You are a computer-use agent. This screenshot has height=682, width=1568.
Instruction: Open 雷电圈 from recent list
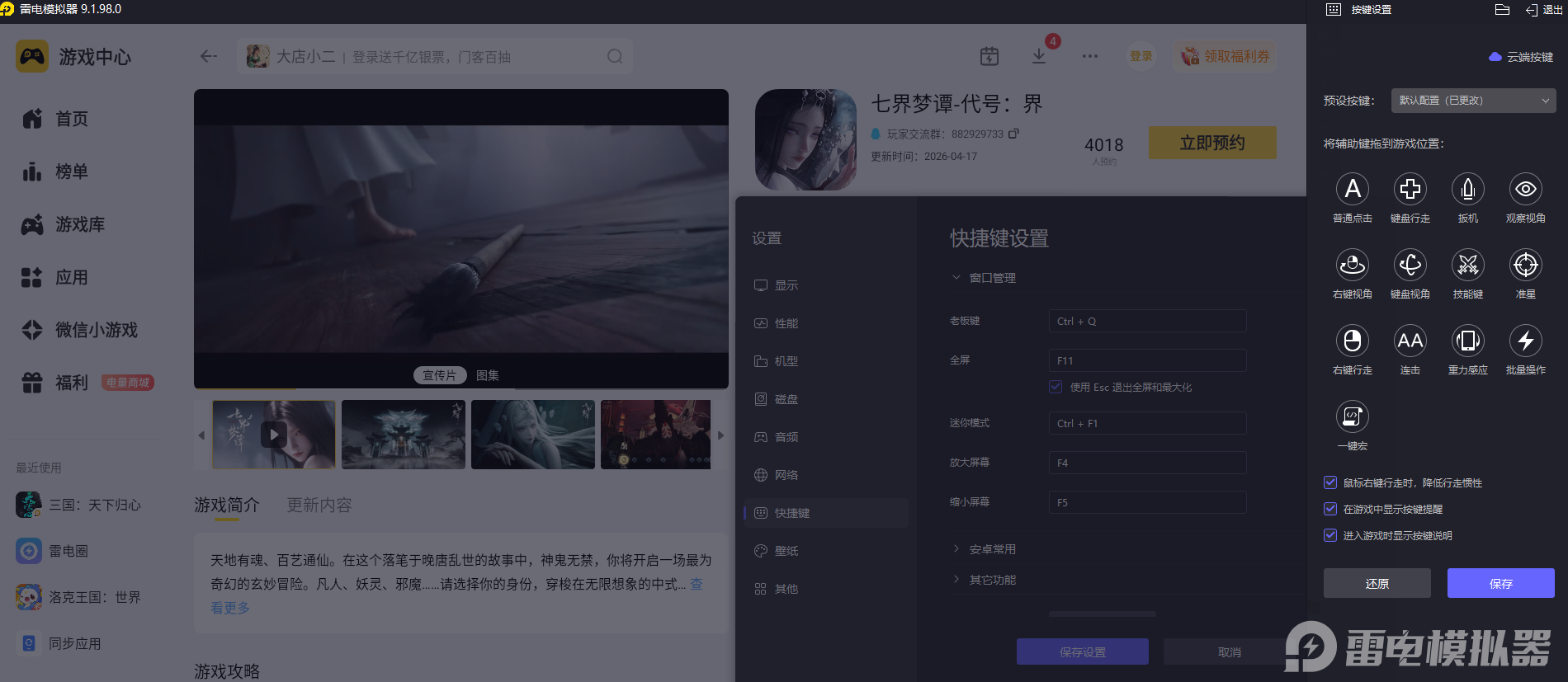click(x=52, y=551)
